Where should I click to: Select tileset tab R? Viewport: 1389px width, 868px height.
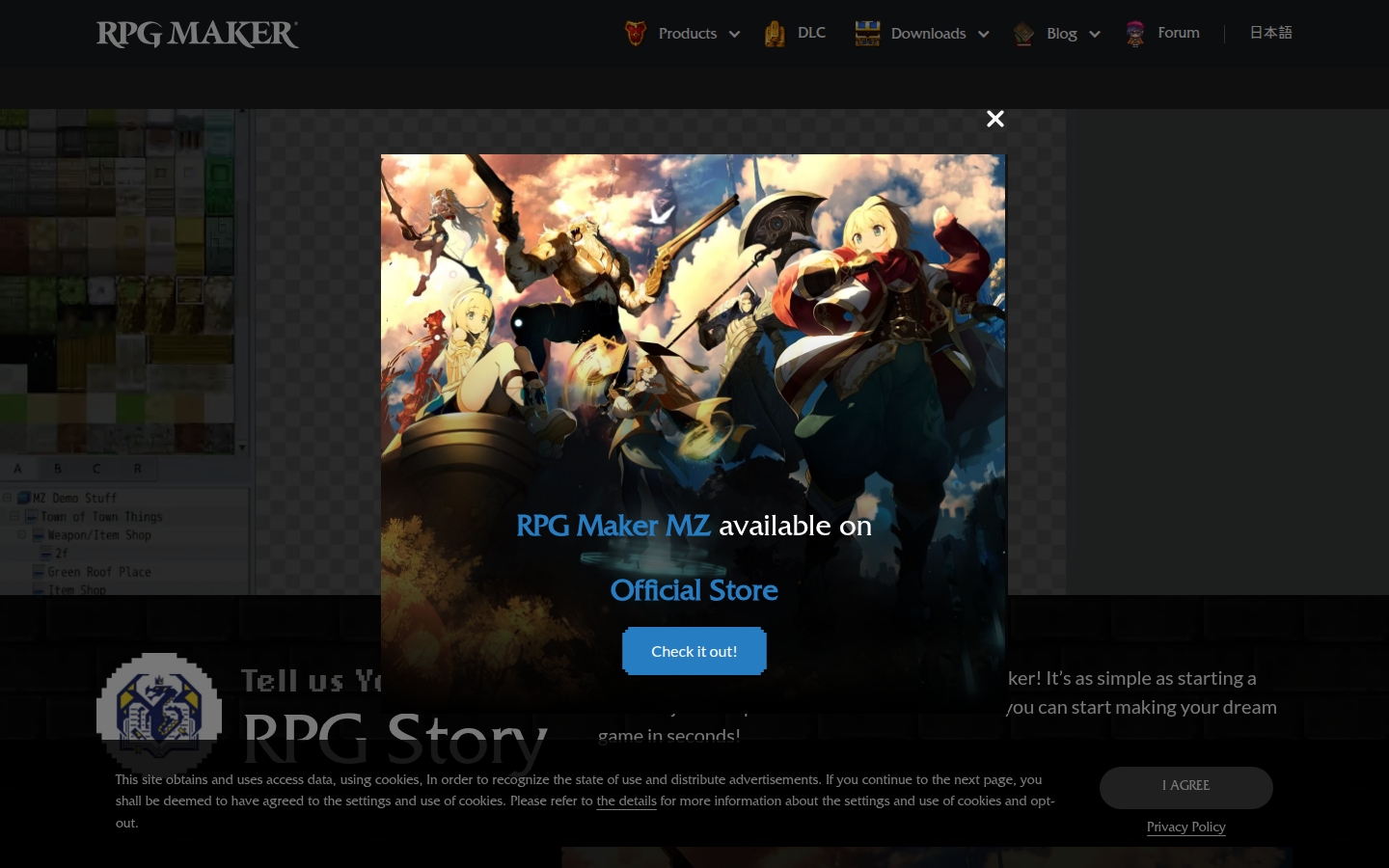coord(138,469)
